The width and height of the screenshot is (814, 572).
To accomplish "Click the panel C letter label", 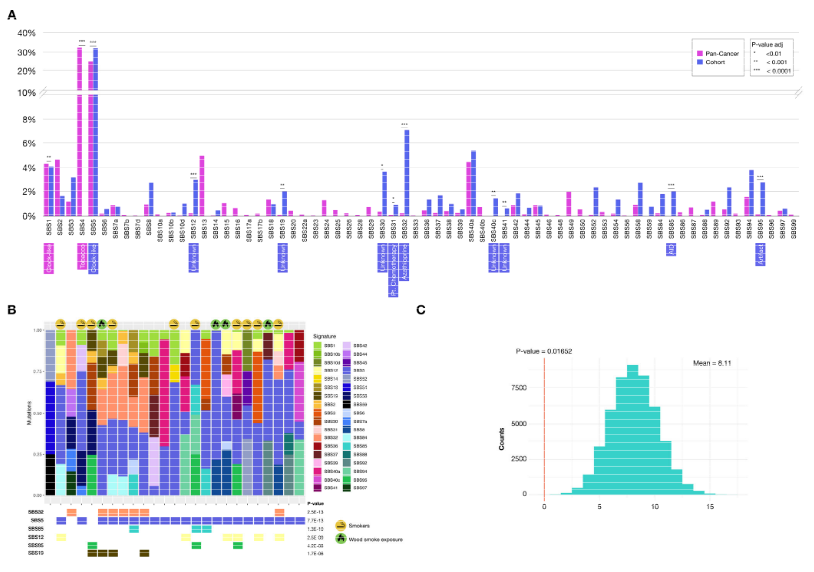I will point(421,310).
